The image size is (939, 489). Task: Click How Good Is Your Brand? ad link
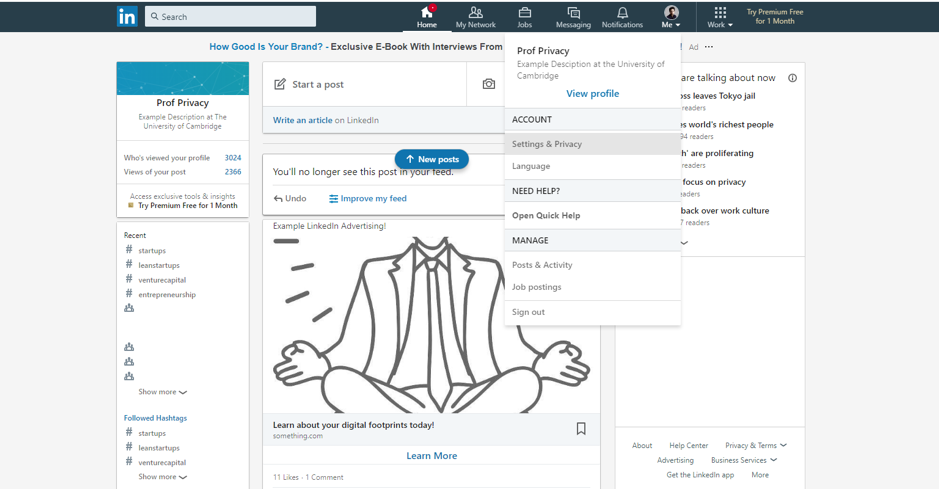tap(265, 47)
